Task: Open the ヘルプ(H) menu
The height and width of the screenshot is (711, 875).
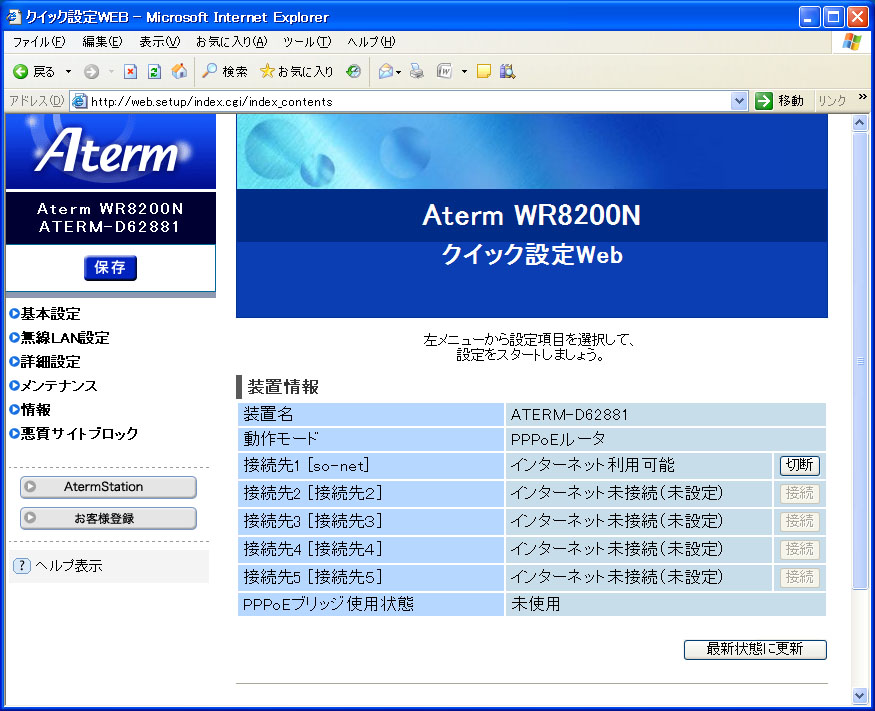Action: pyautogui.click(x=371, y=42)
